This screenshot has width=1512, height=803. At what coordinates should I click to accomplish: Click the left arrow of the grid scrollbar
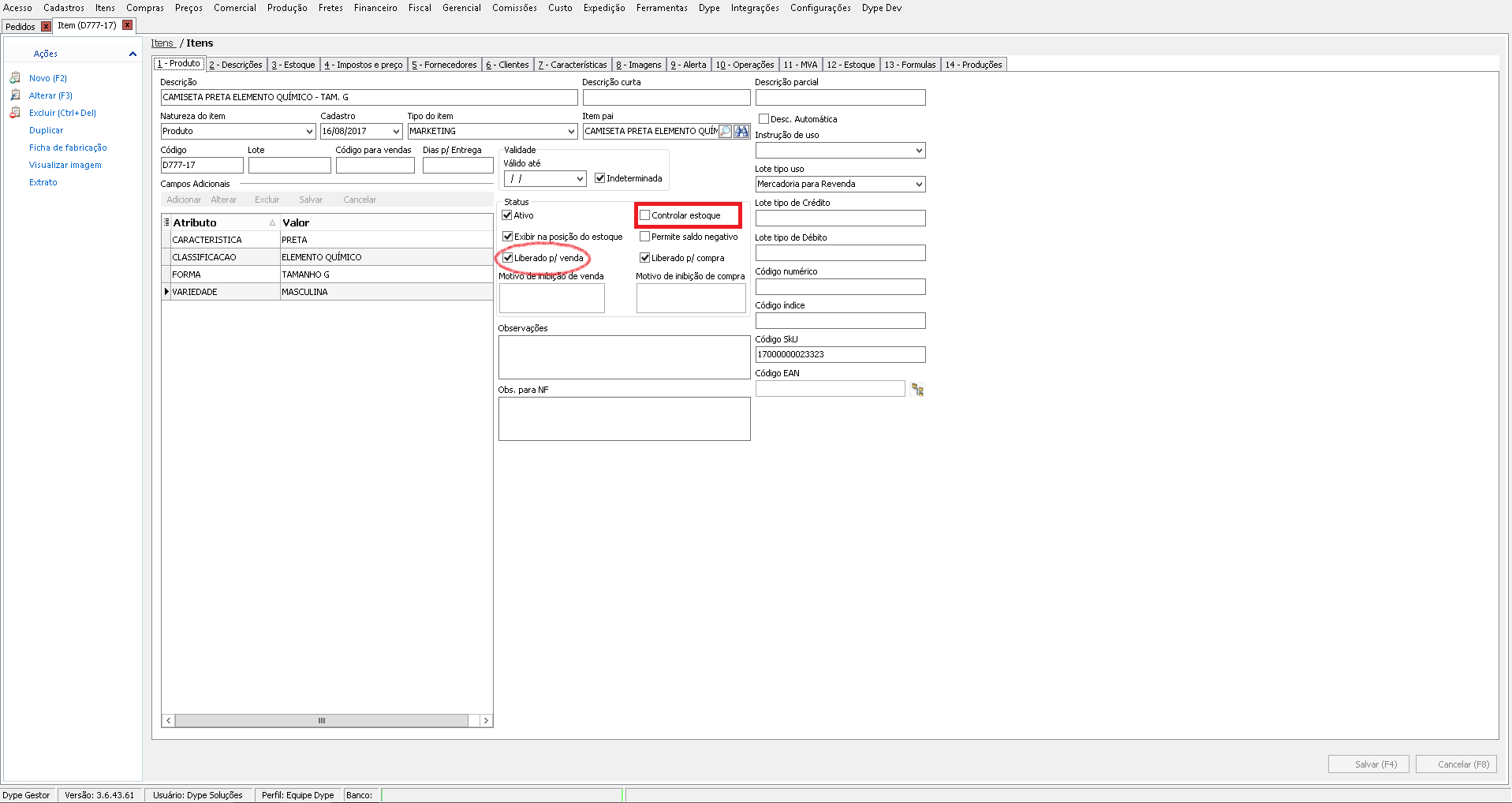pos(169,721)
